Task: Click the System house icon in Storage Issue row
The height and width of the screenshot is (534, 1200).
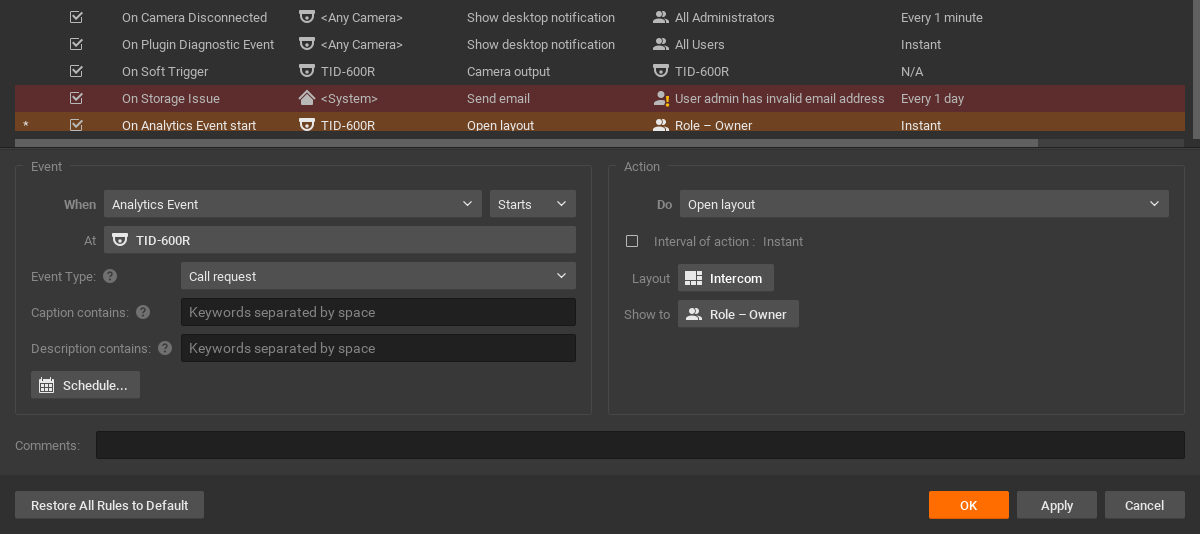Action: tap(307, 98)
